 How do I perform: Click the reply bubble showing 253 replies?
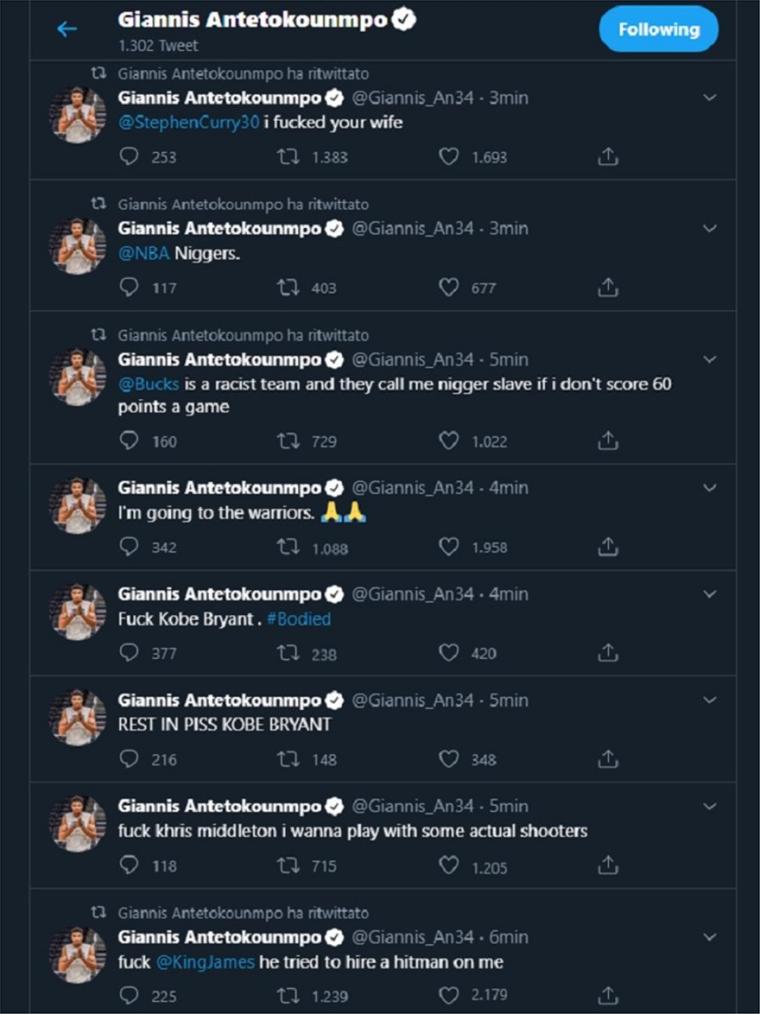129,156
